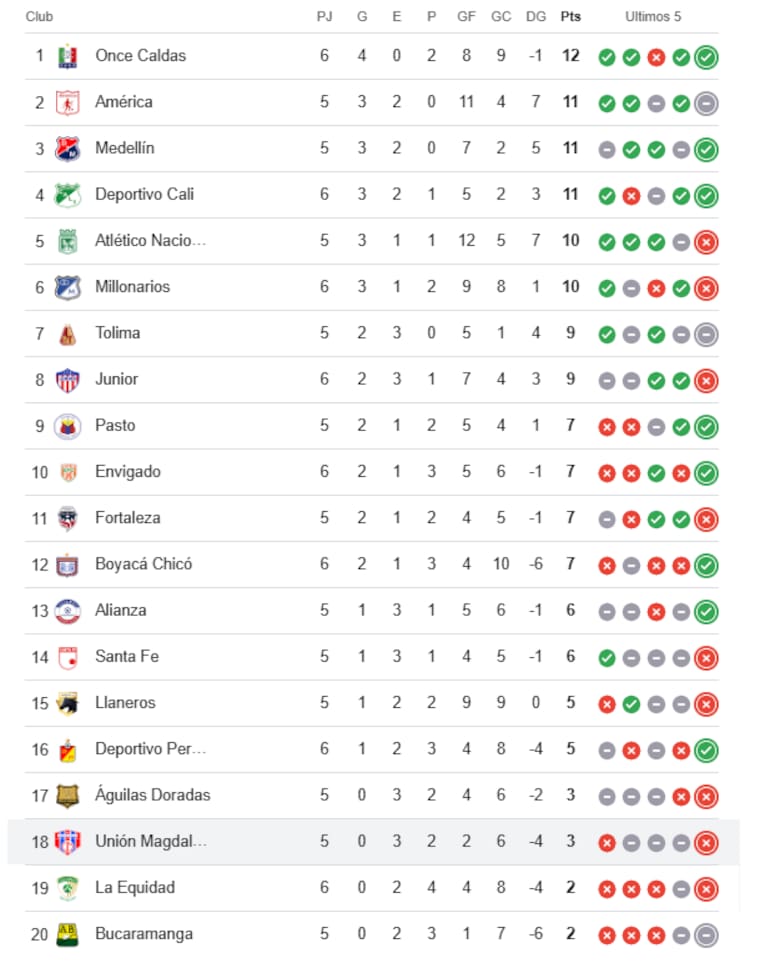The height and width of the screenshot is (963, 760).
Task: Select the Envigado team name
Action: (128, 471)
